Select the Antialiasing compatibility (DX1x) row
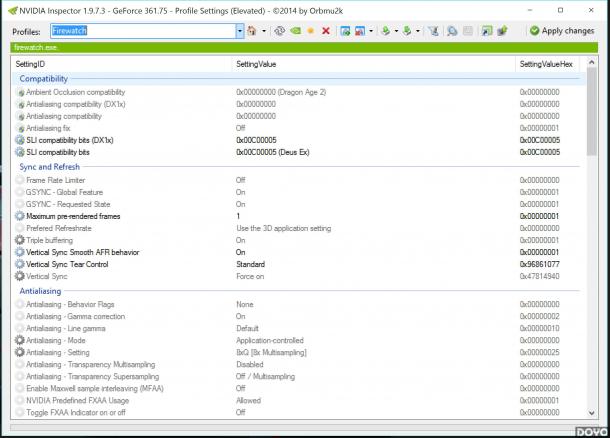610x438 pixels. coord(299,104)
